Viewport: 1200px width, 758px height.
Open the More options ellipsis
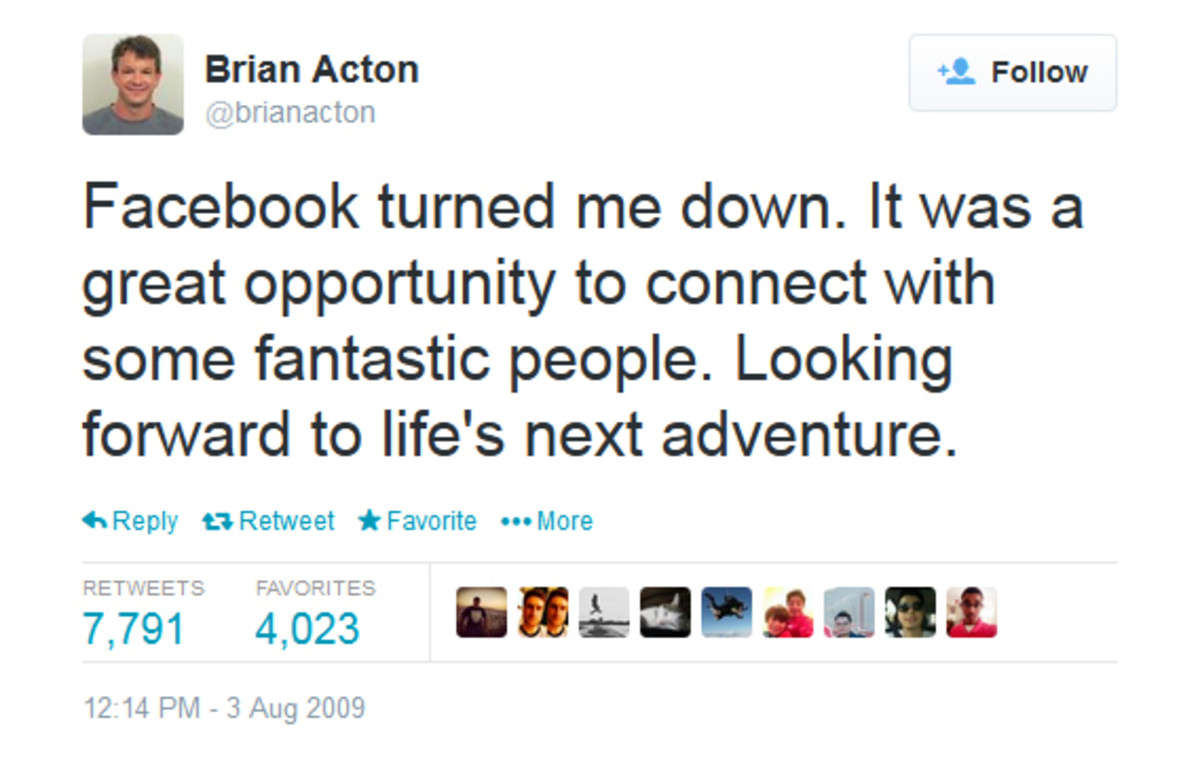tap(514, 521)
